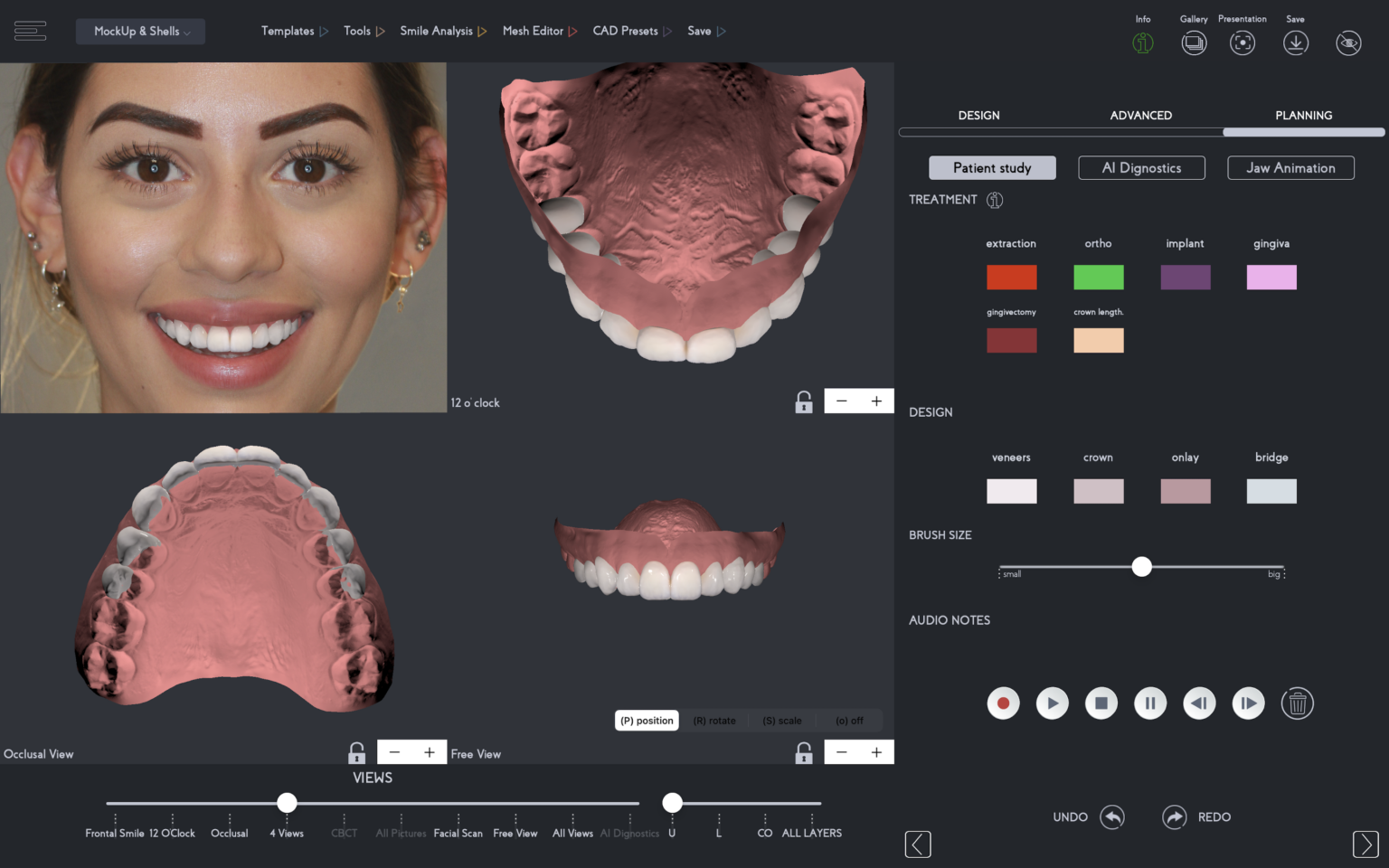1389x868 pixels.
Task: Click the Save download icon top right
Action: click(1296, 42)
